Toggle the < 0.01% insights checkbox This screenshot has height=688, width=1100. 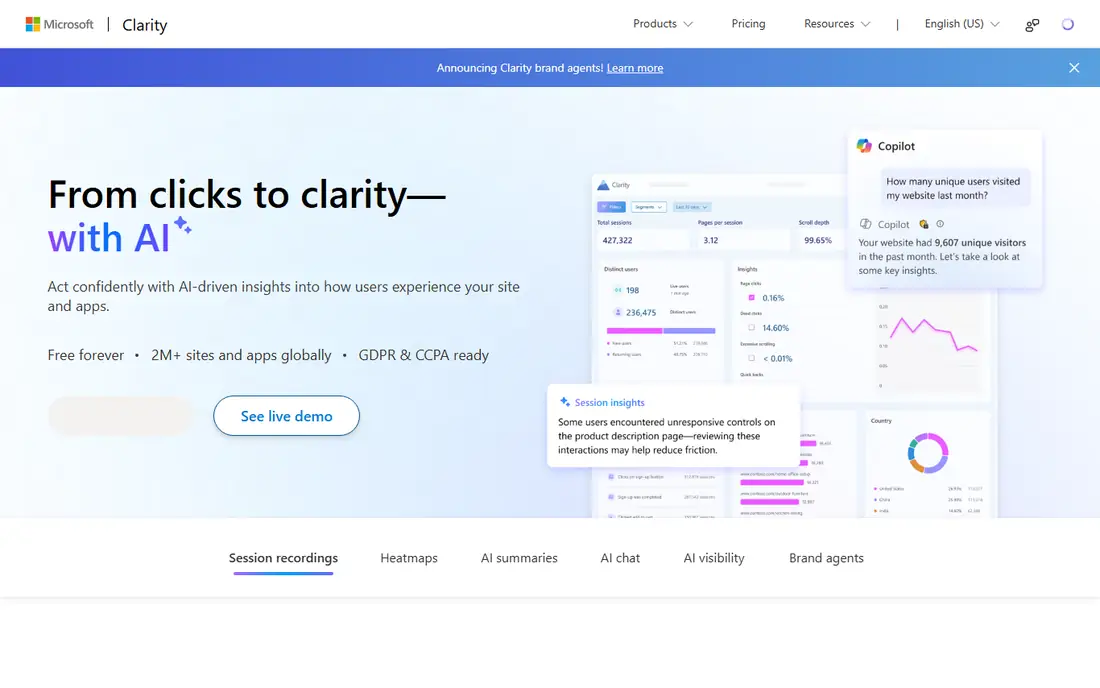coord(751,358)
